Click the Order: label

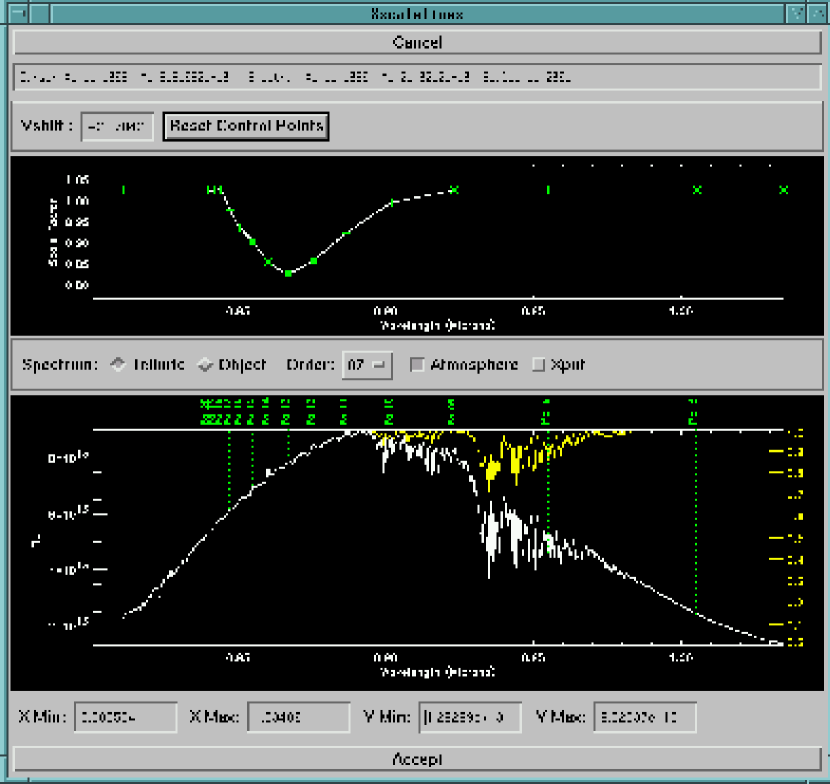click(311, 365)
